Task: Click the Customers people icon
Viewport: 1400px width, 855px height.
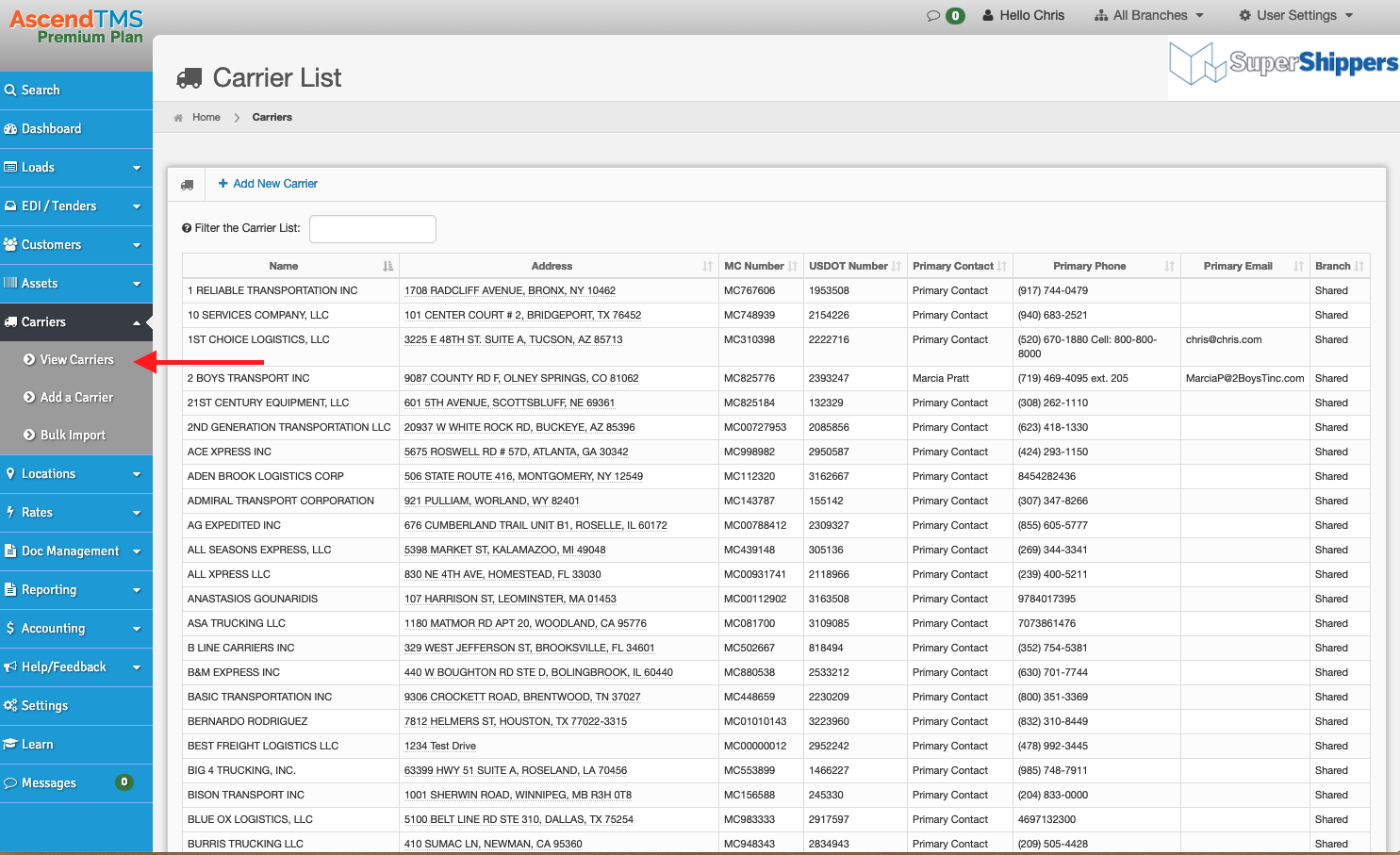Action: (10, 244)
